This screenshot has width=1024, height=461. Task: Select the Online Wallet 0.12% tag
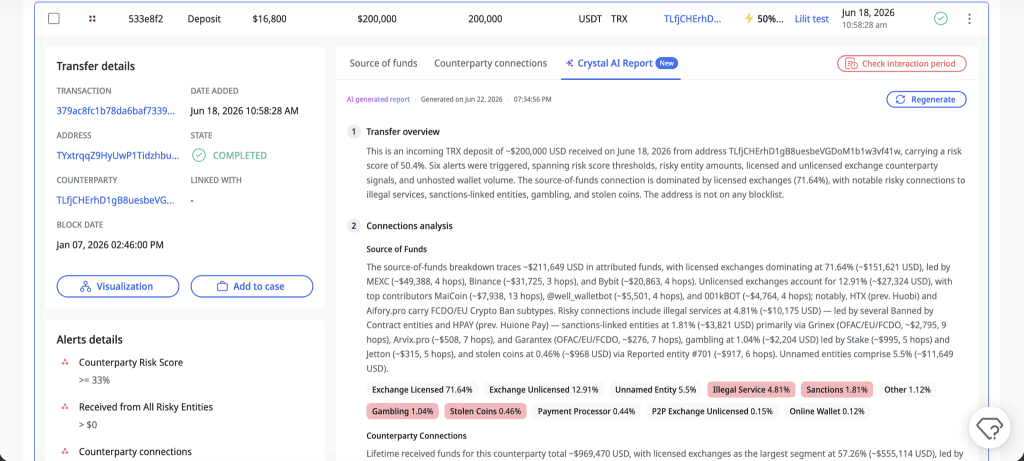pyautogui.click(x=827, y=411)
